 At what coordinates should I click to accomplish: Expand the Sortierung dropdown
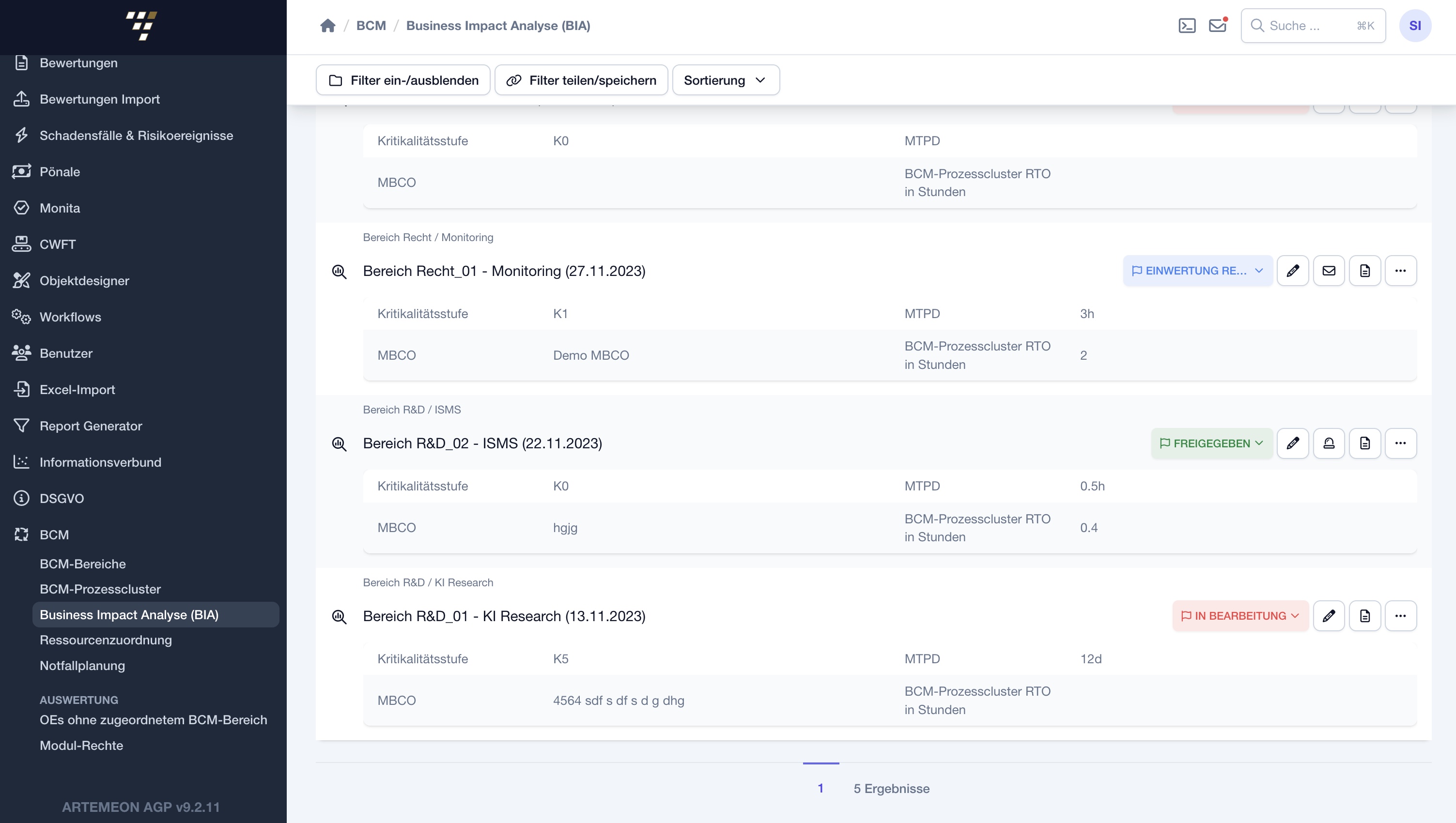(x=726, y=80)
